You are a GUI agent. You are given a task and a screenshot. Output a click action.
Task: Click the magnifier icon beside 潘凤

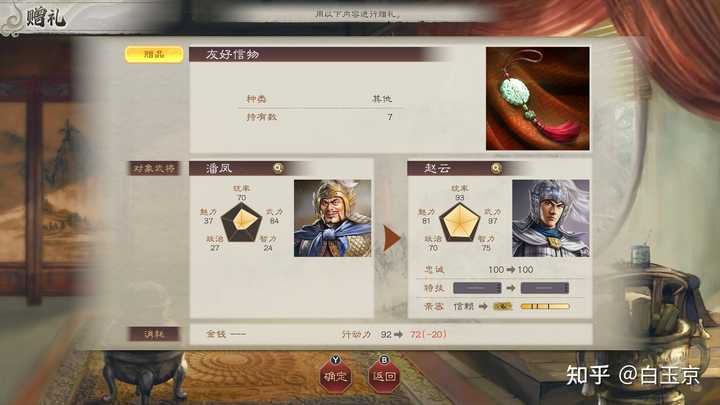278,168
